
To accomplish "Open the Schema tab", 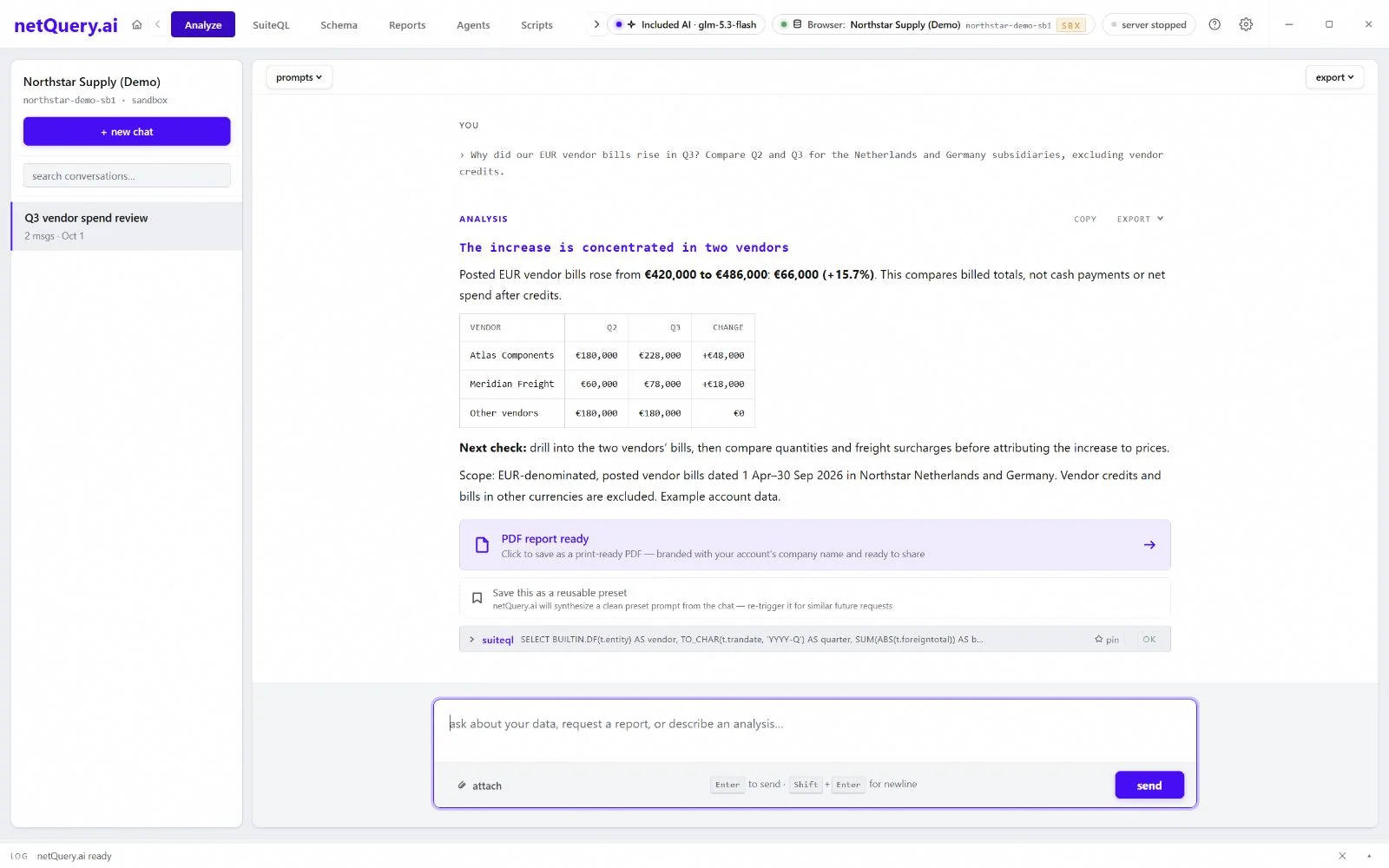I will (339, 25).
